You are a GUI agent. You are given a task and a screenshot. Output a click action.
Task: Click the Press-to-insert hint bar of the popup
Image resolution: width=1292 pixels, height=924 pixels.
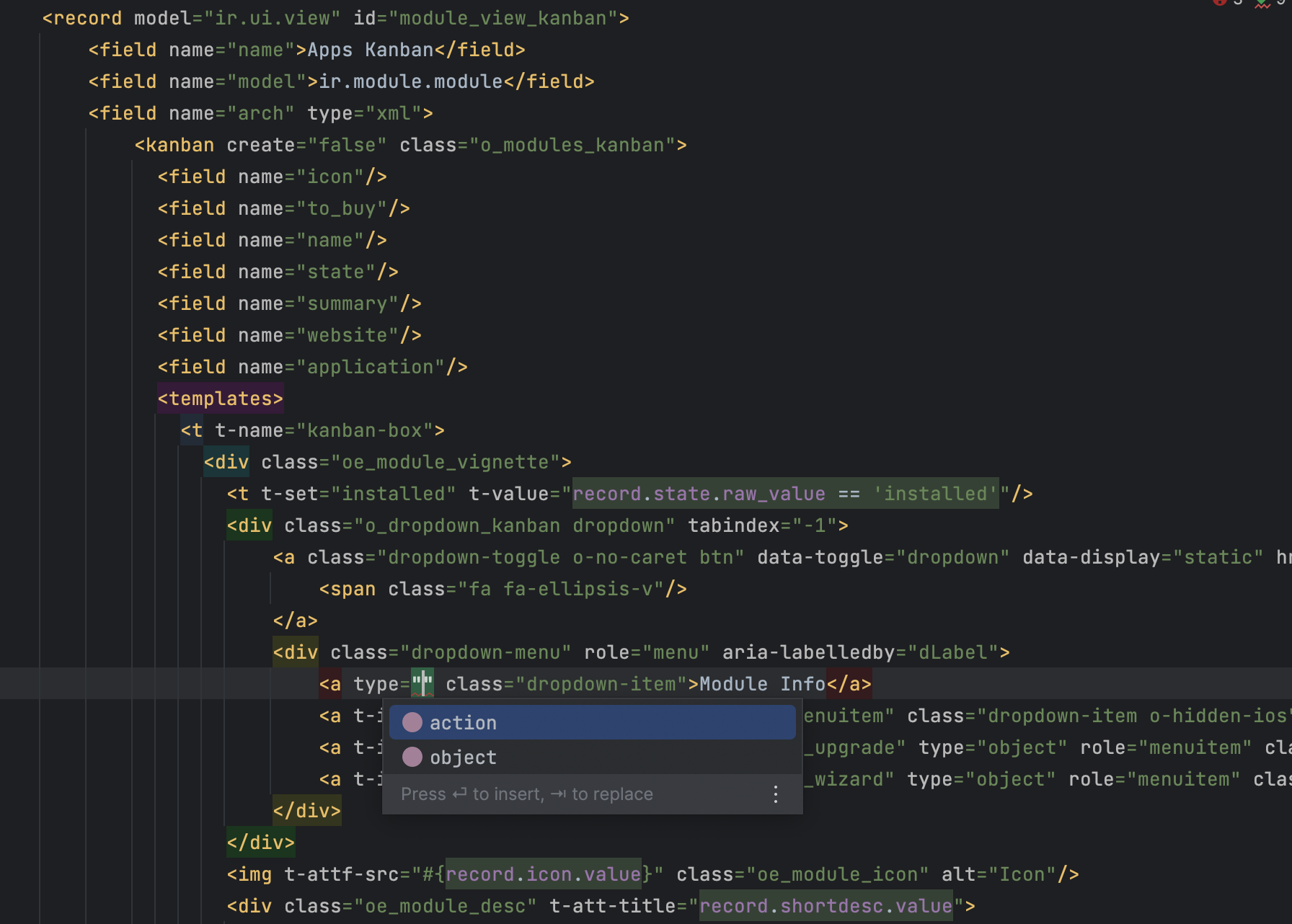click(526, 794)
